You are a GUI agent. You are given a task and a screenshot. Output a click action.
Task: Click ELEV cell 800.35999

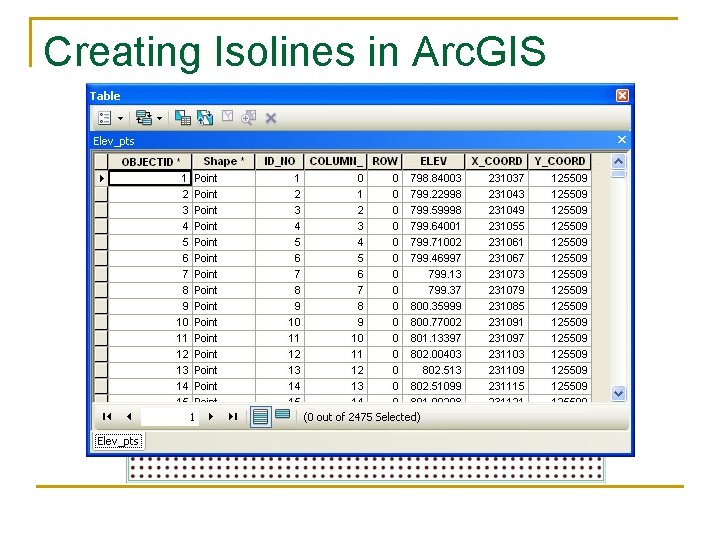433,306
